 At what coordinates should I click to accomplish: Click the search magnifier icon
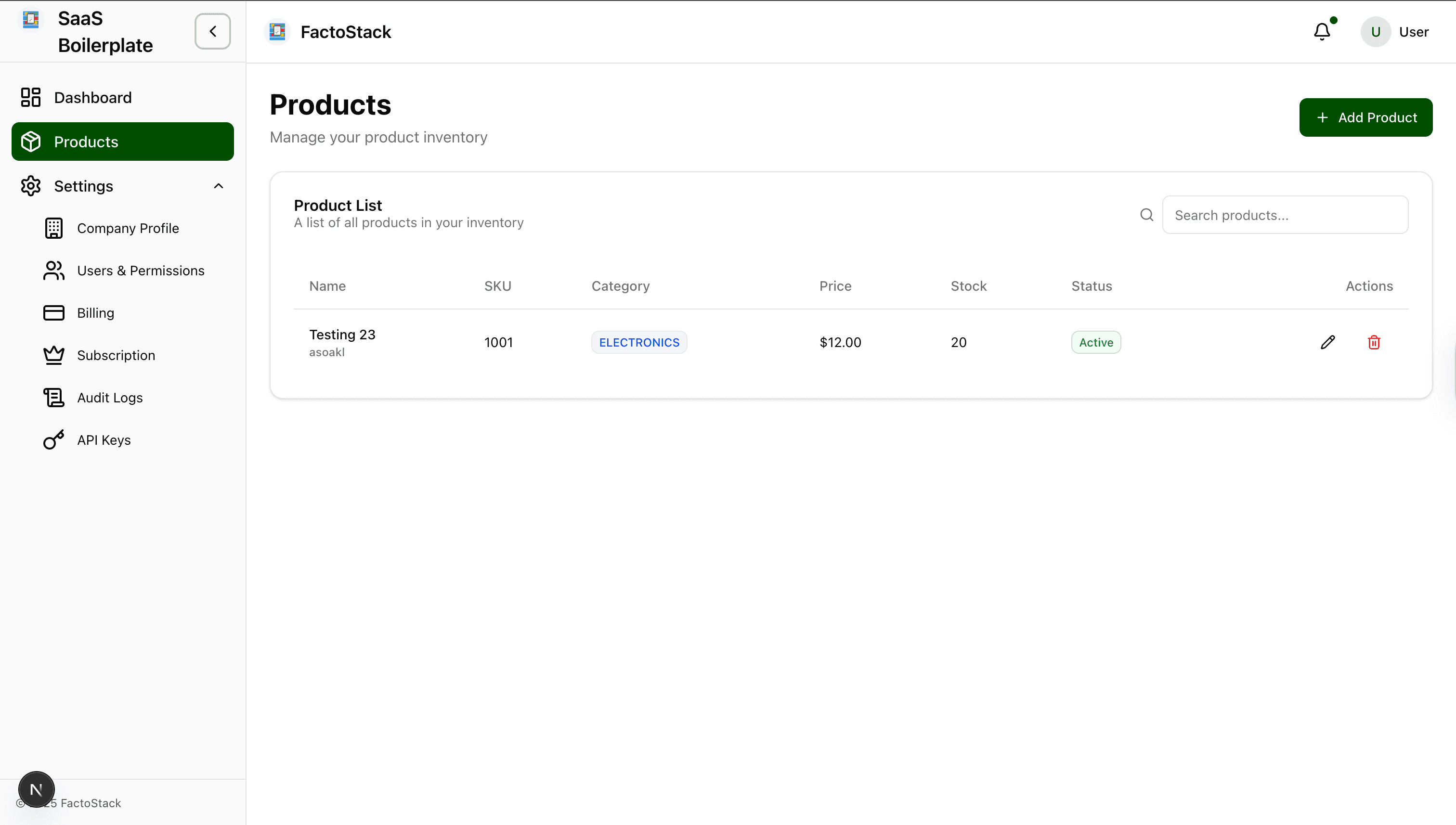[x=1146, y=214]
